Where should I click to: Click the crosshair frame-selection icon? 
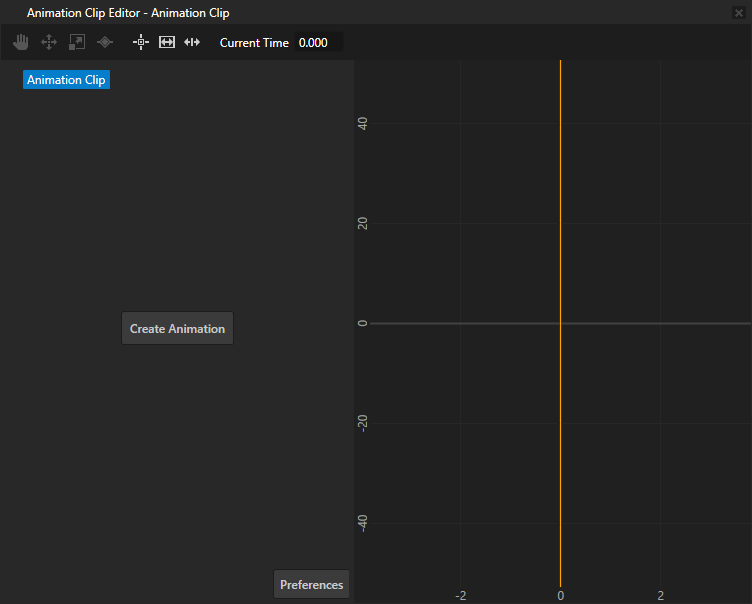point(141,42)
